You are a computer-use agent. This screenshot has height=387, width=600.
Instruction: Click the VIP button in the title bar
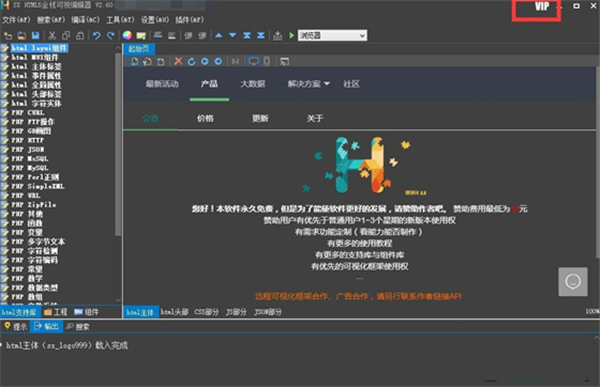point(542,7)
